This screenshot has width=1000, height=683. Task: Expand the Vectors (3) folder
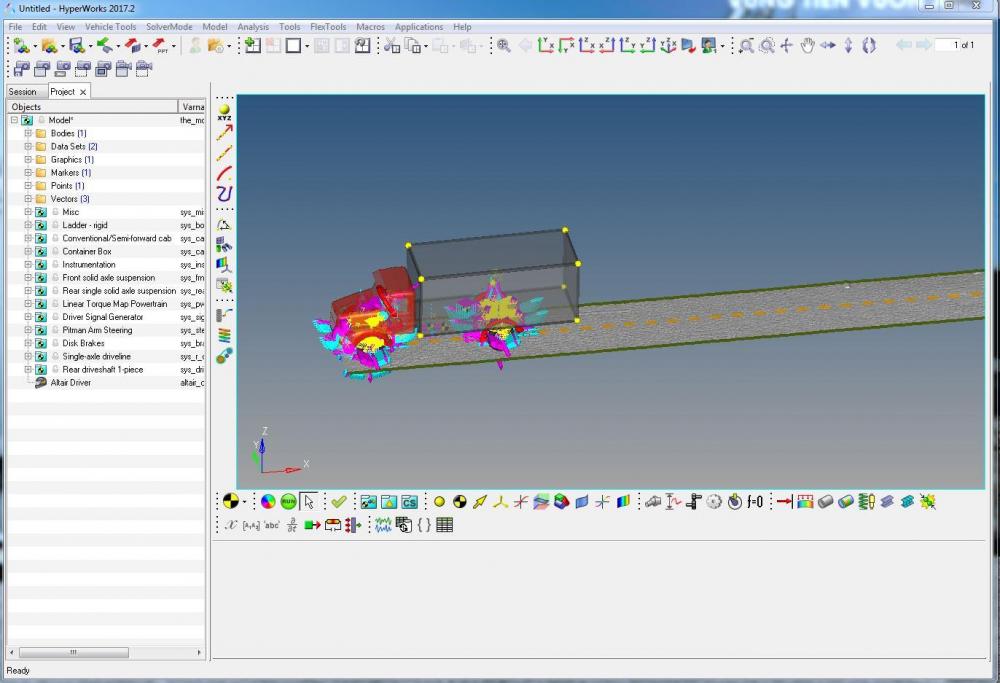pos(28,199)
